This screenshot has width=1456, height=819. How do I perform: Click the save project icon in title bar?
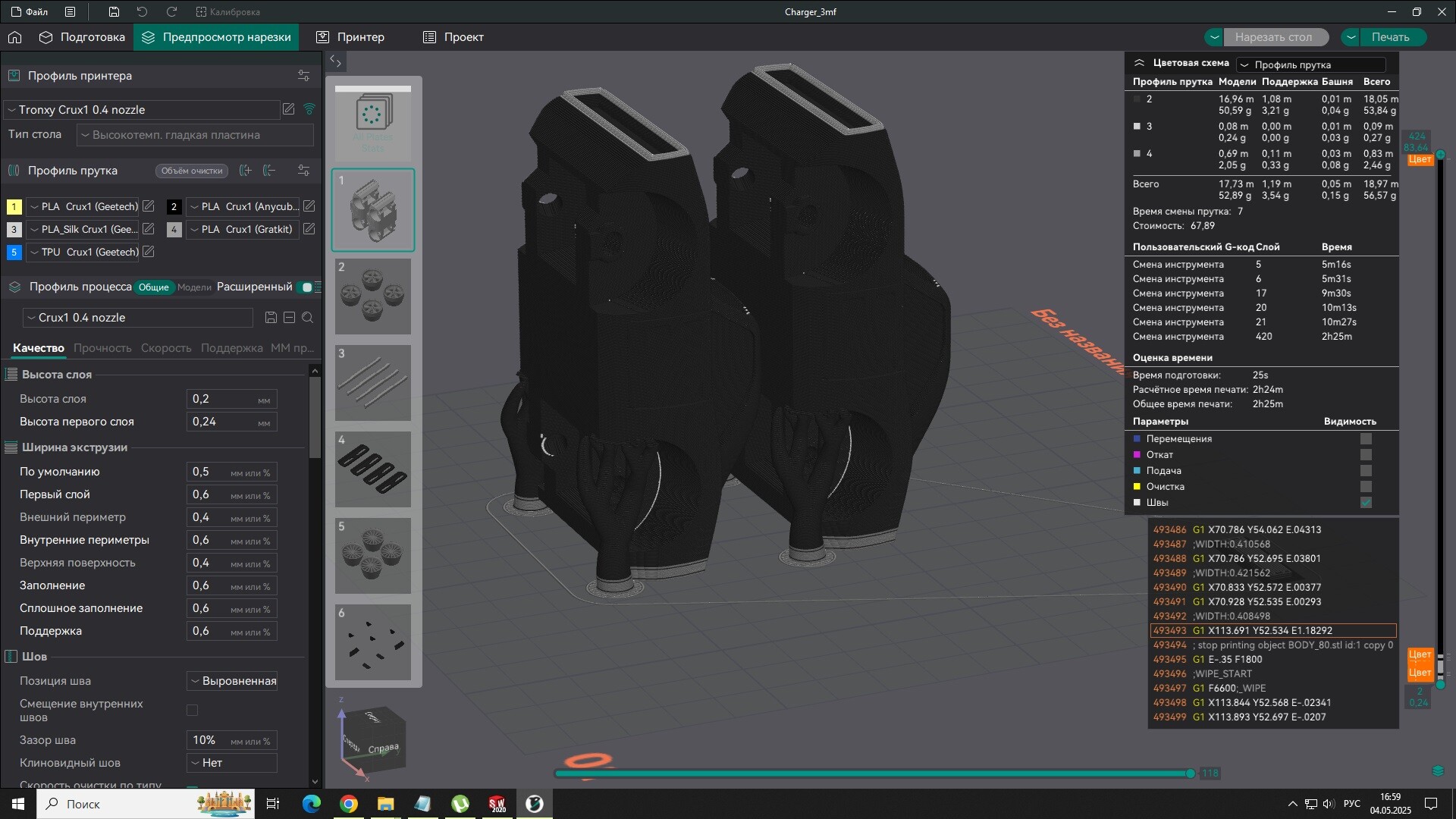114,12
